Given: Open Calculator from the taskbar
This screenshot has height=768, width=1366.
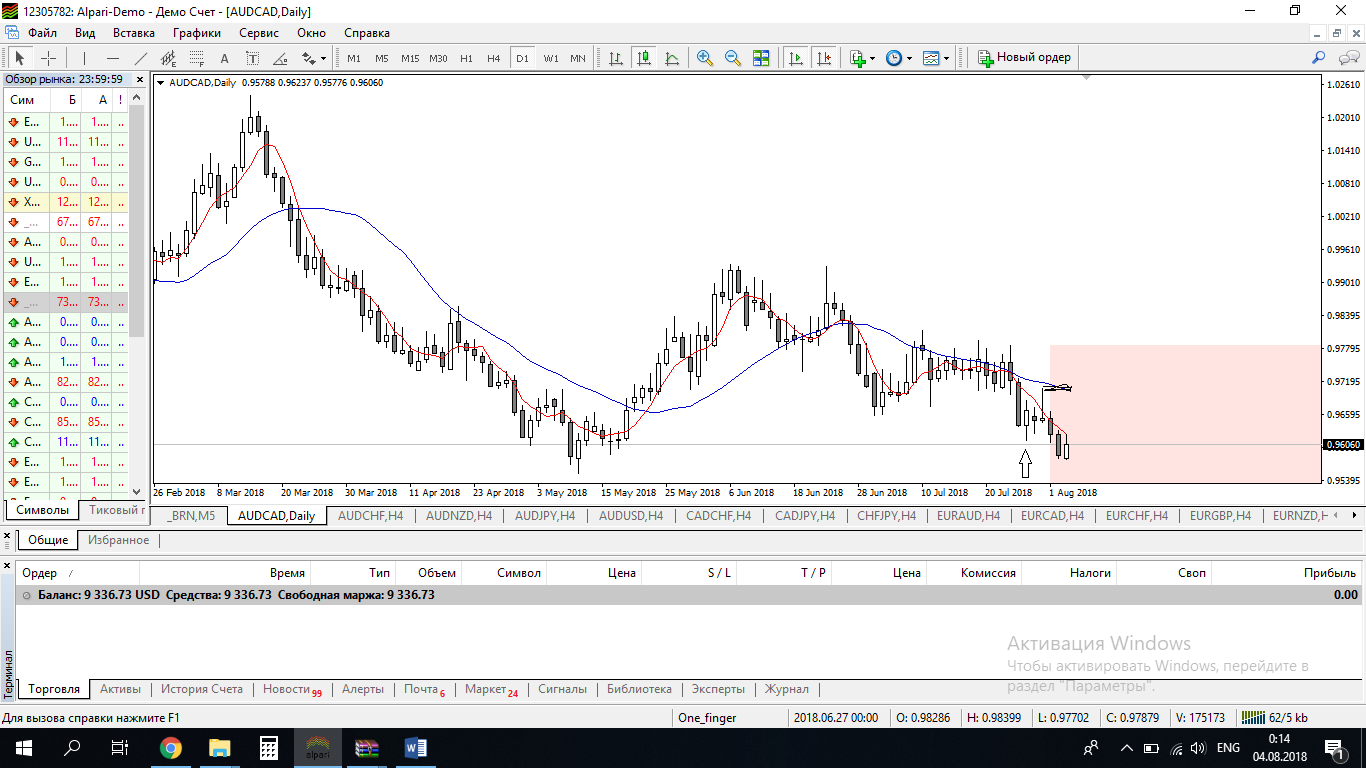Looking at the screenshot, I should [x=269, y=747].
